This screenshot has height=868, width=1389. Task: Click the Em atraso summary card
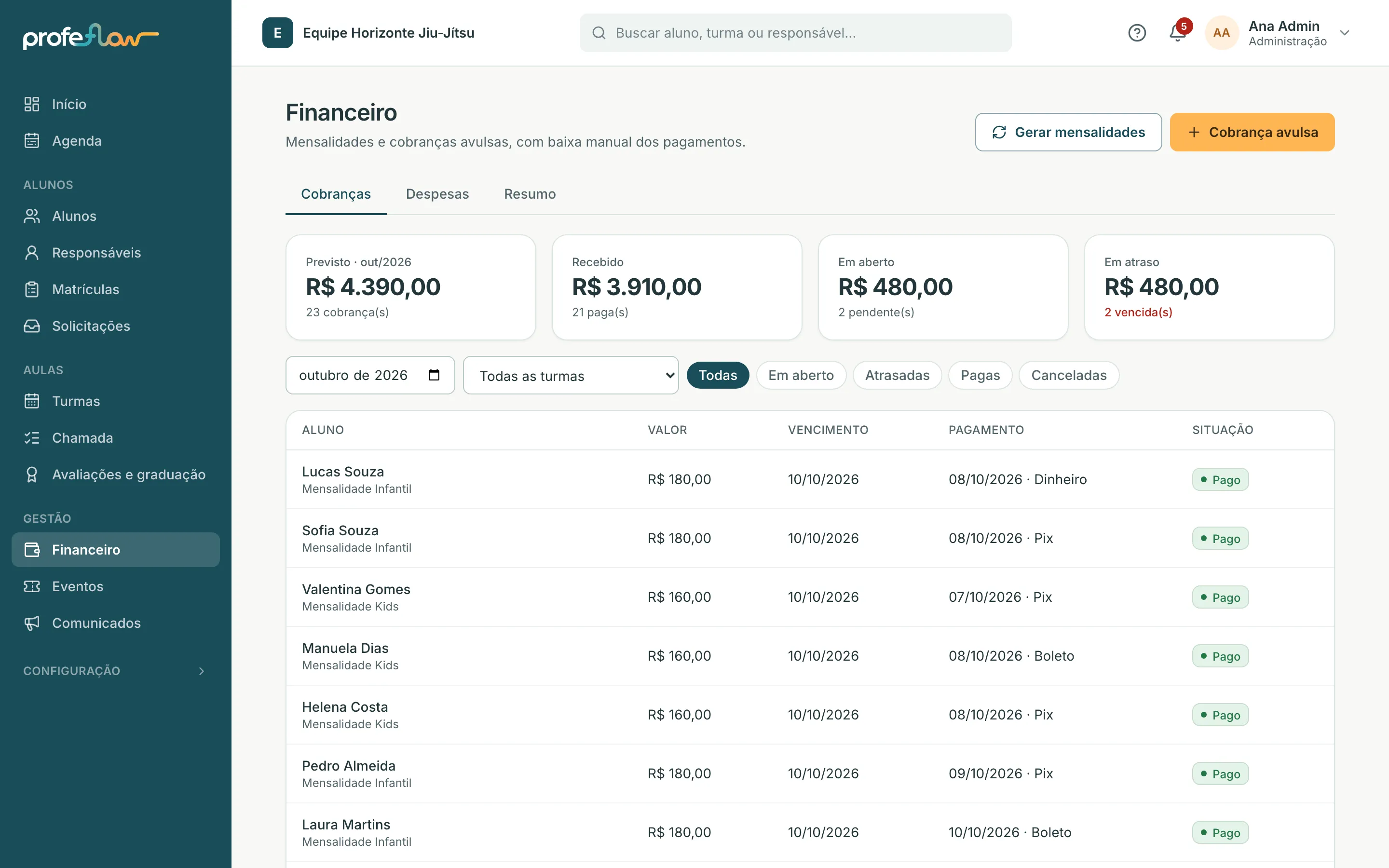(1209, 287)
